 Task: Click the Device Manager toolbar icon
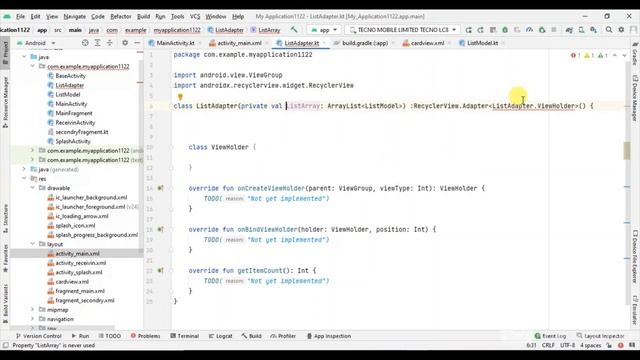pos(581,30)
